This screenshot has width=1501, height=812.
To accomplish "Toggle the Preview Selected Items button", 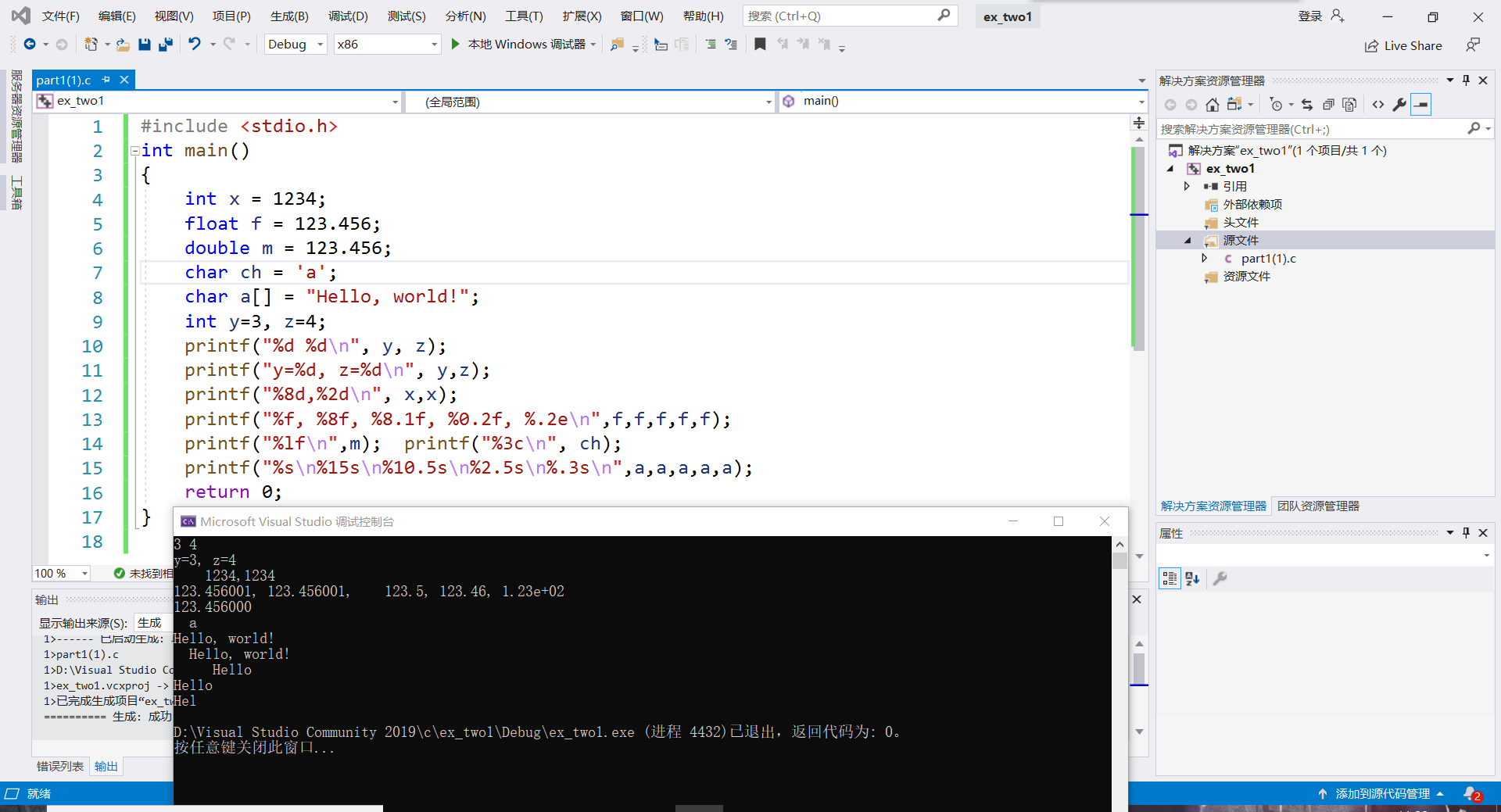I will (x=1421, y=105).
